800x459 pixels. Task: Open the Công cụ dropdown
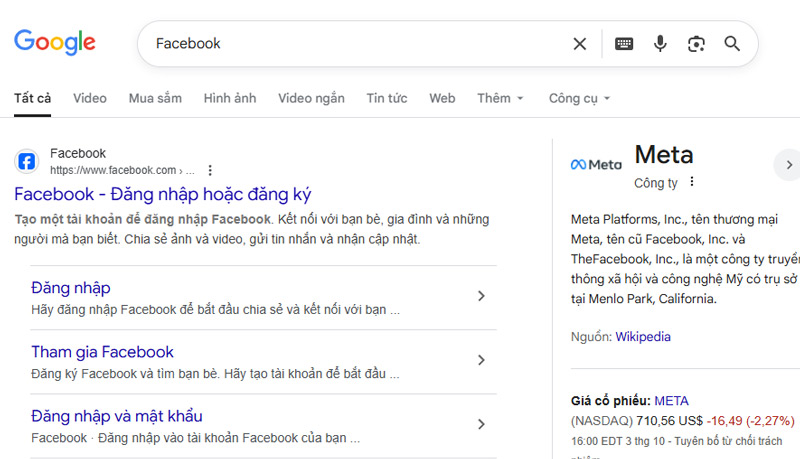(x=579, y=98)
